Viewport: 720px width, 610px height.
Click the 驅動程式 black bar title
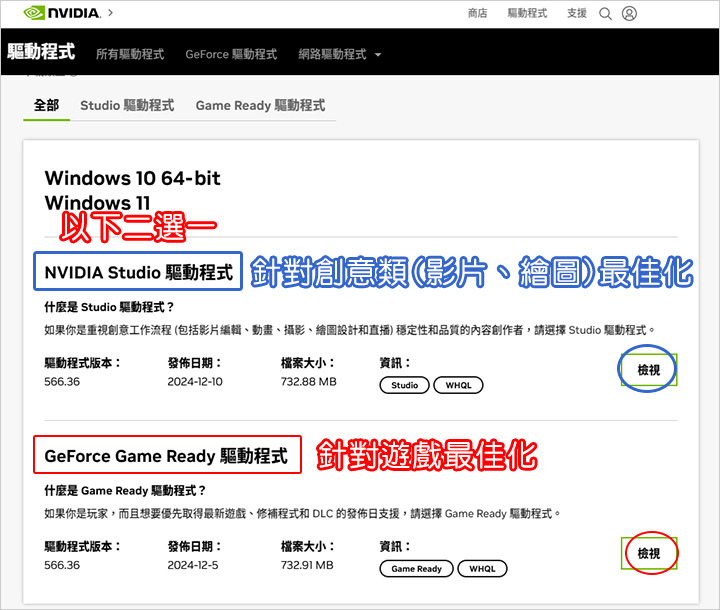coord(41,51)
